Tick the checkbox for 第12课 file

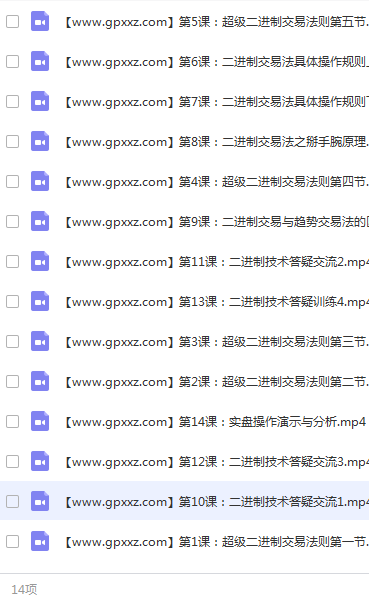point(13,461)
